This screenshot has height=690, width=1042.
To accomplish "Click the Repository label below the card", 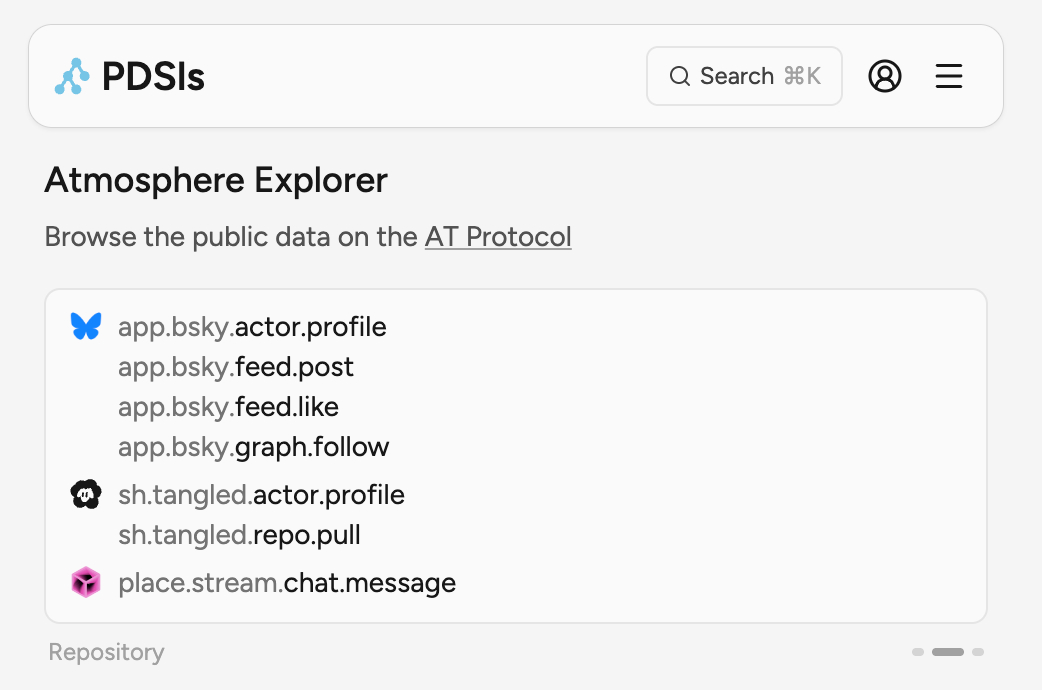I will [x=106, y=652].
